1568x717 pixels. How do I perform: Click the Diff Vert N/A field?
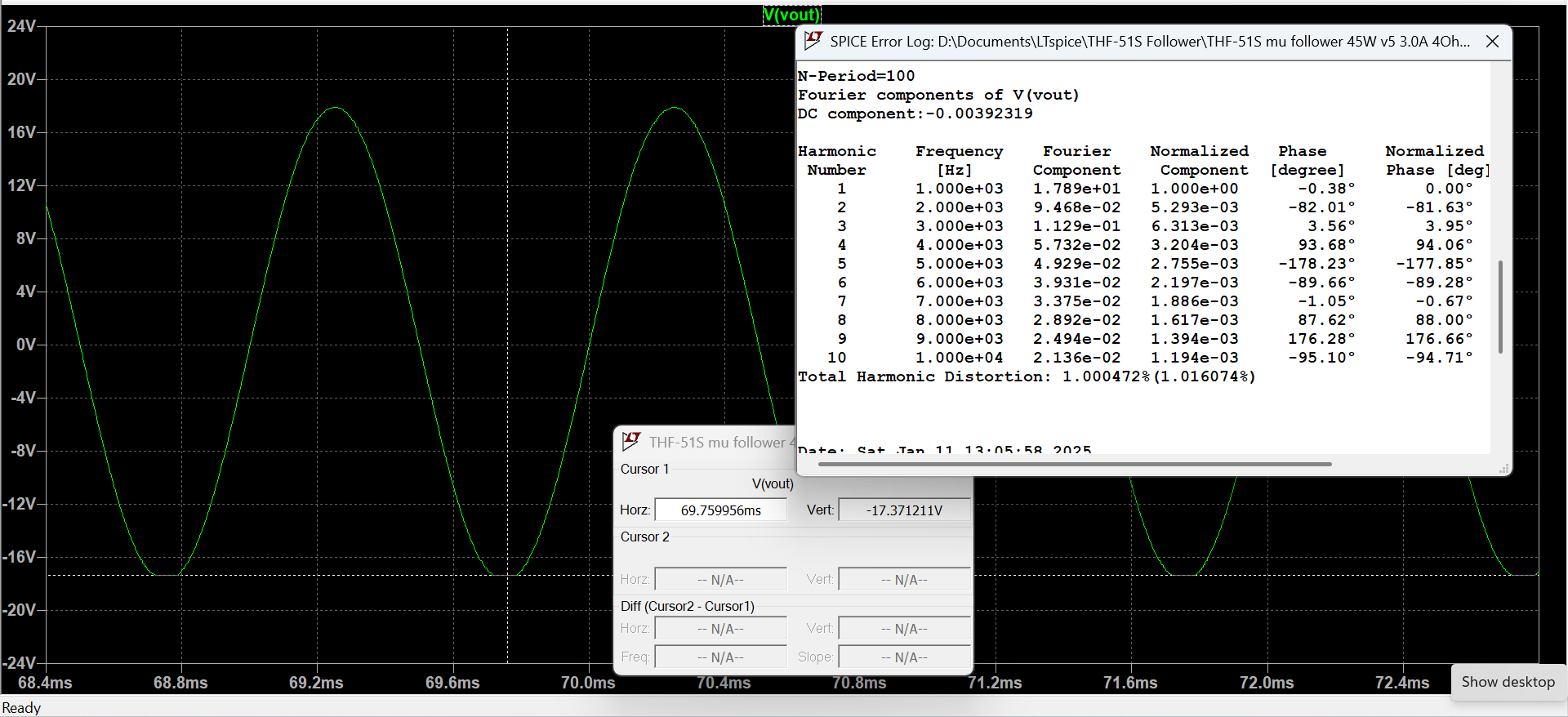(905, 629)
